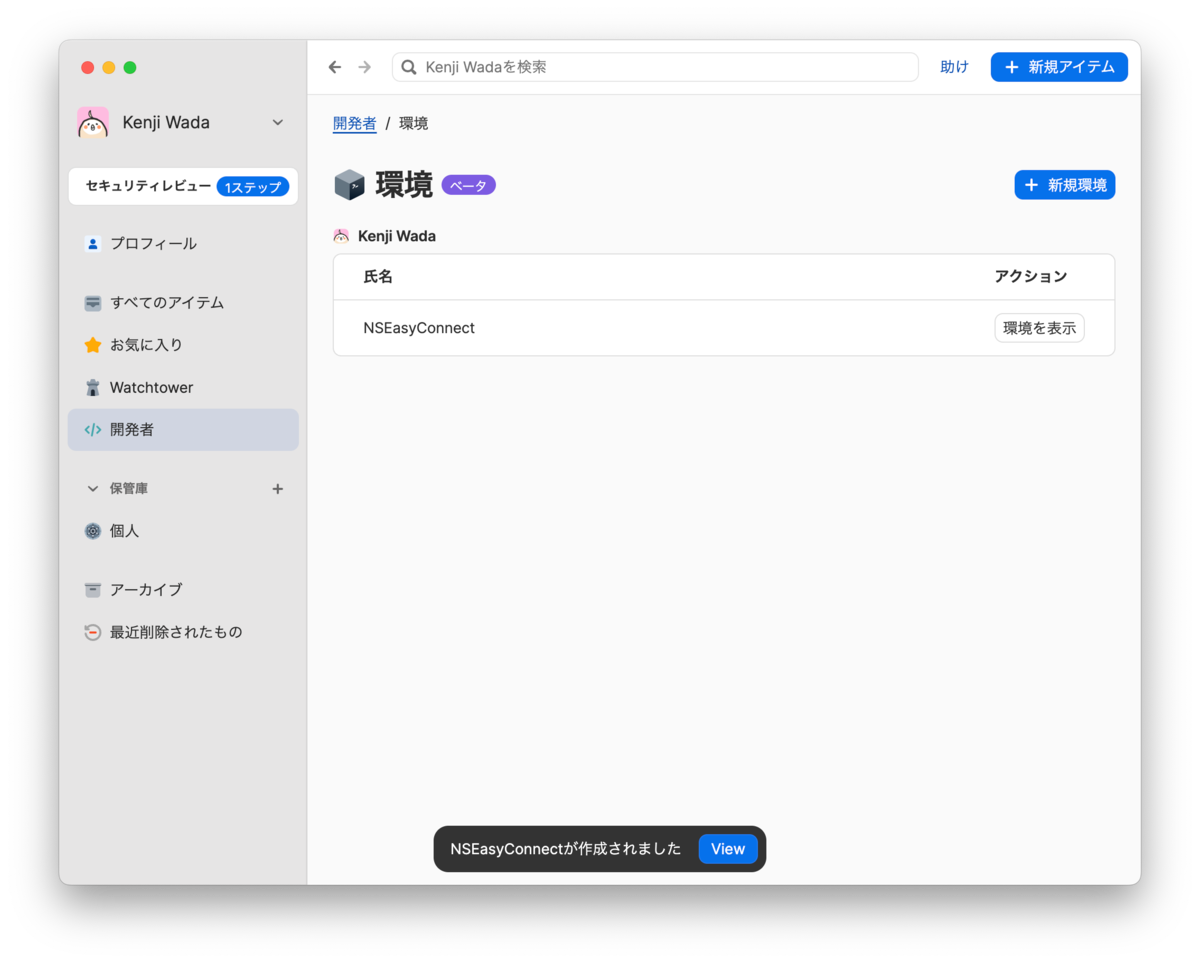Click the 最近削除されたもの icon
The height and width of the screenshot is (963, 1200).
(x=93, y=632)
